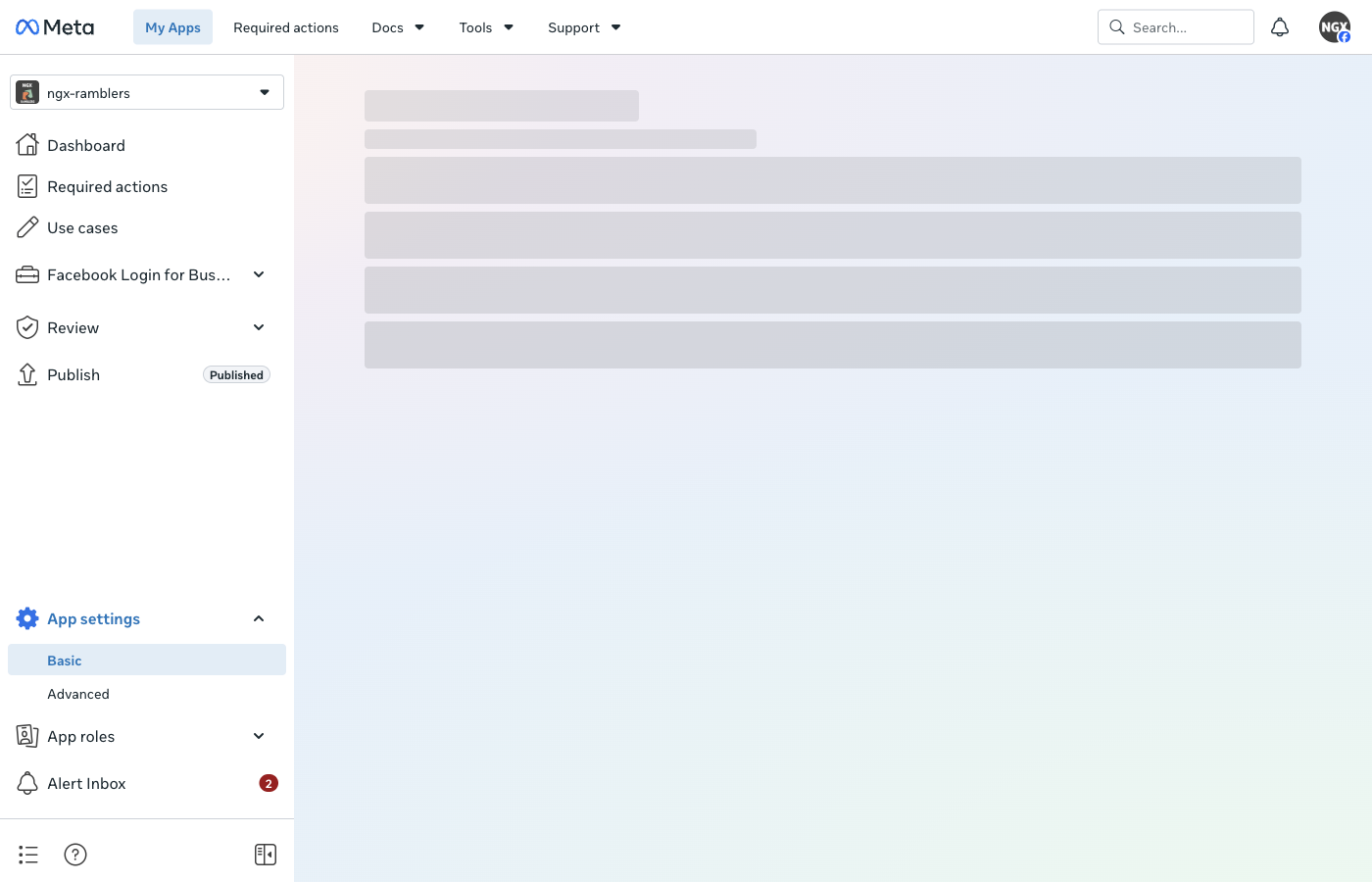Screen dimensions: 1372x882
Task: Expand the App roles section chevron
Action: click(x=259, y=736)
